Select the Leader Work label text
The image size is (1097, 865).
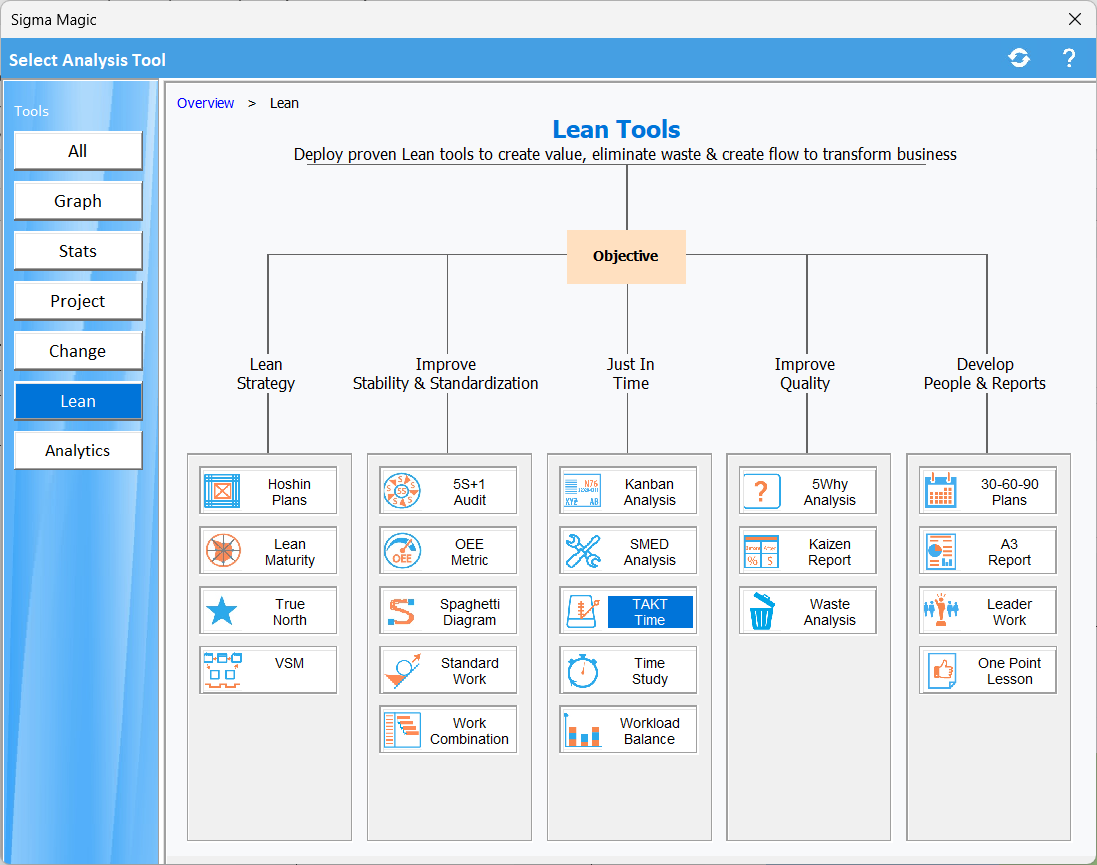(1010, 612)
